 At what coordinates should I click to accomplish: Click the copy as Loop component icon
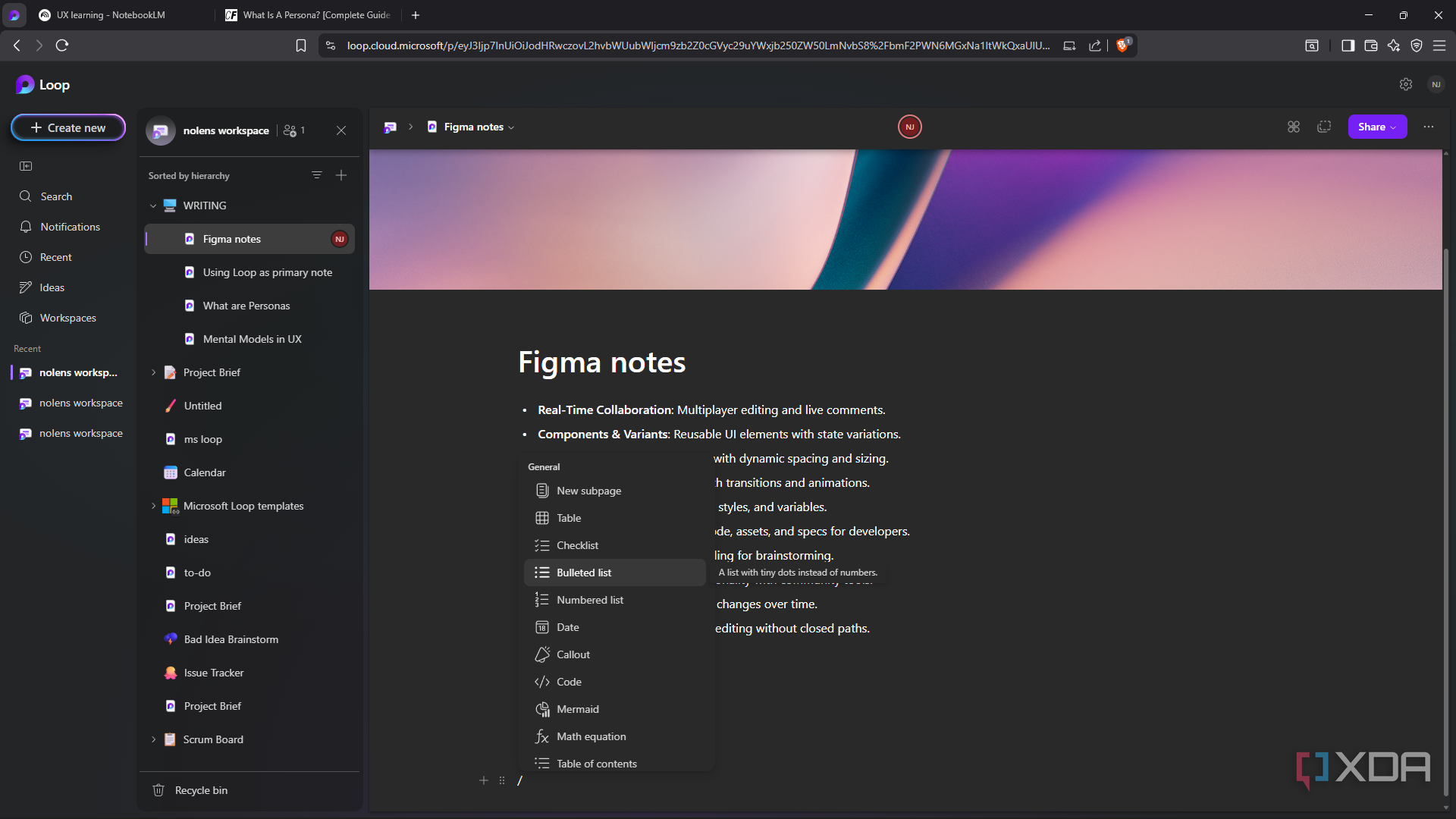coord(1324,127)
